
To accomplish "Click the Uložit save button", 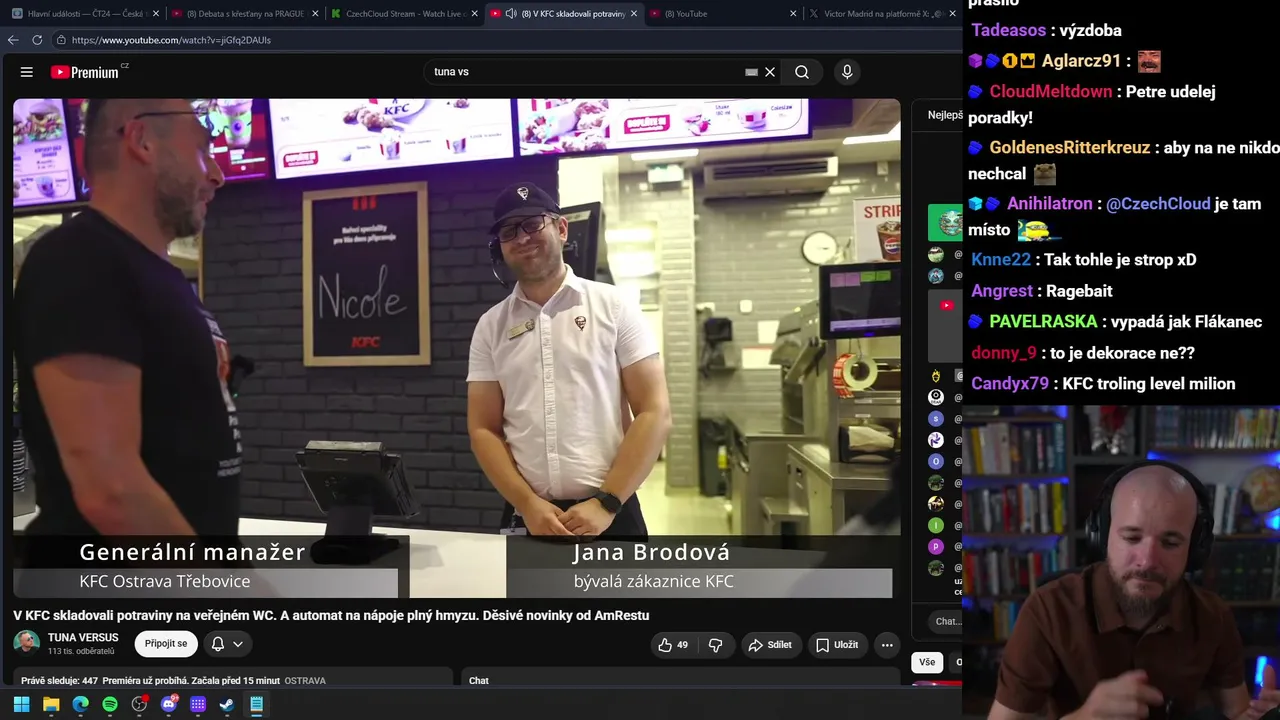I will (837, 645).
